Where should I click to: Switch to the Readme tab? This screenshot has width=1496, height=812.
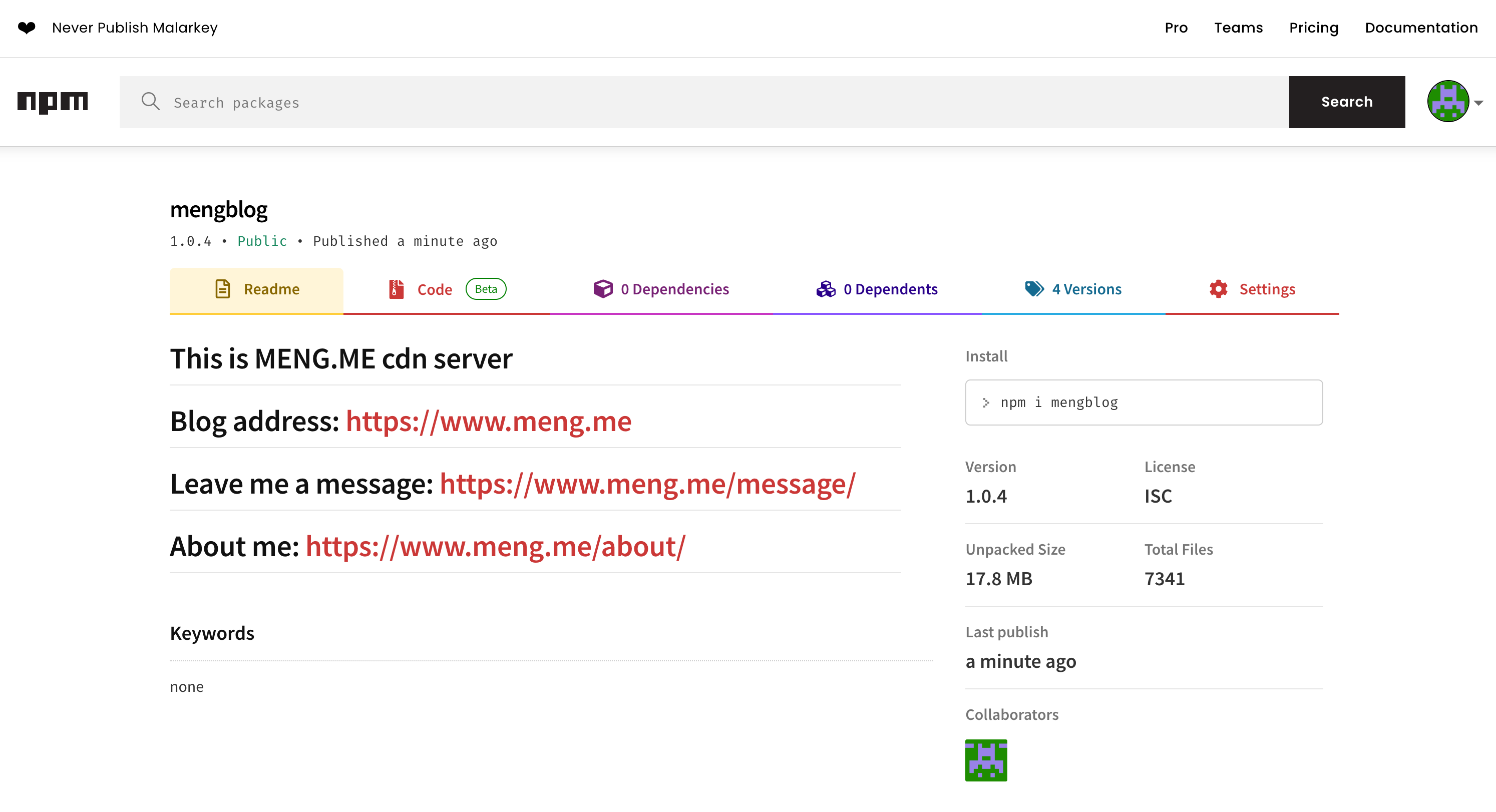[256, 290]
